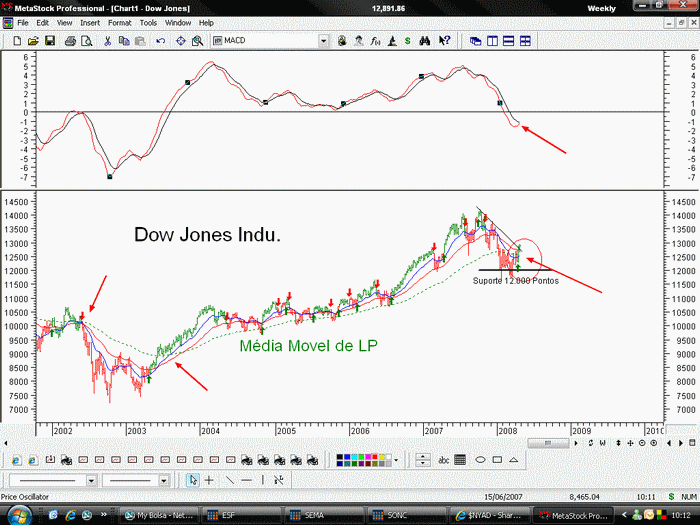
Task: Click the crosshair target toolbar icon
Action: tap(180, 41)
